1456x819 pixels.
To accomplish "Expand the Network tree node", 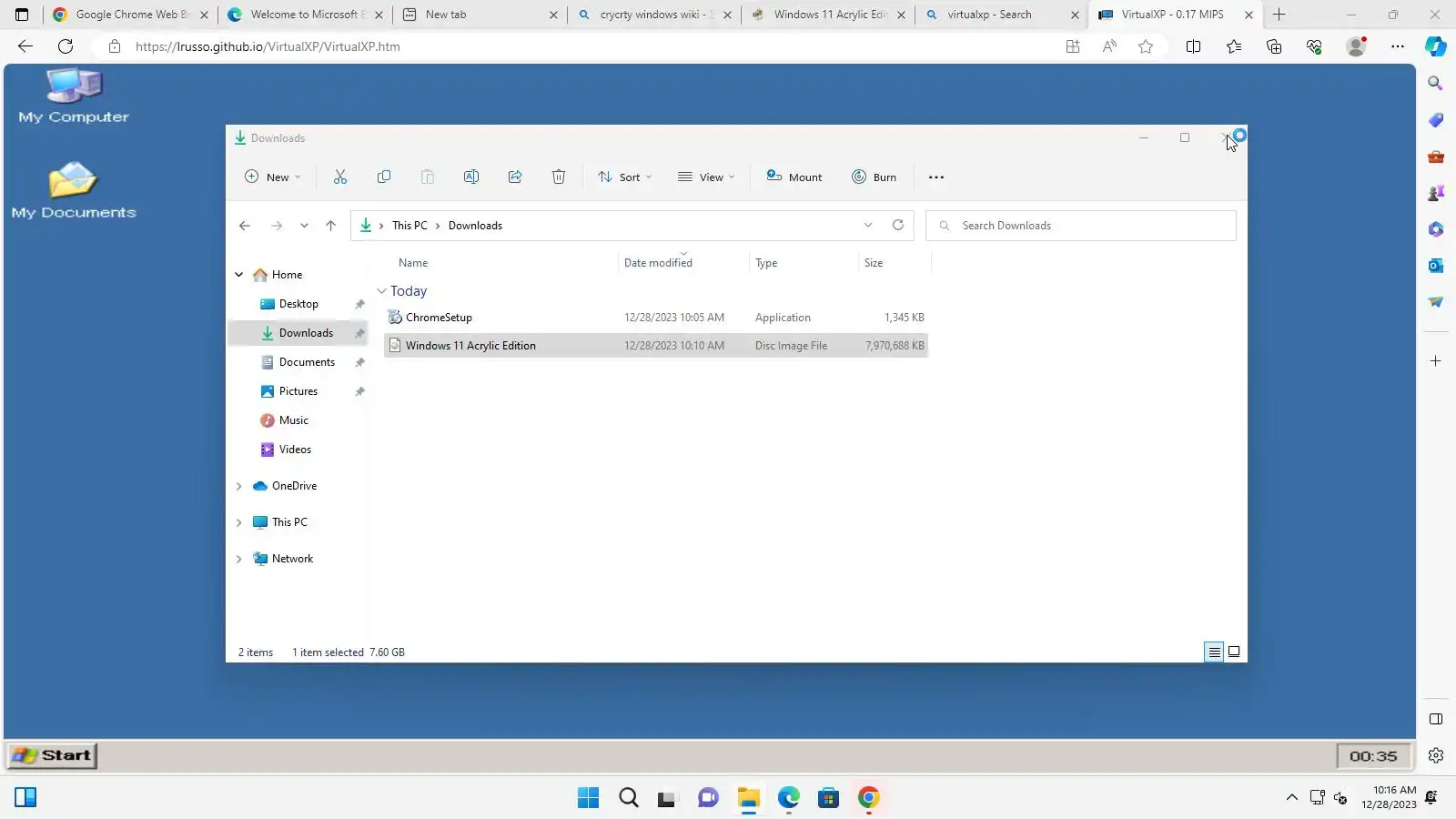I will click(239, 559).
